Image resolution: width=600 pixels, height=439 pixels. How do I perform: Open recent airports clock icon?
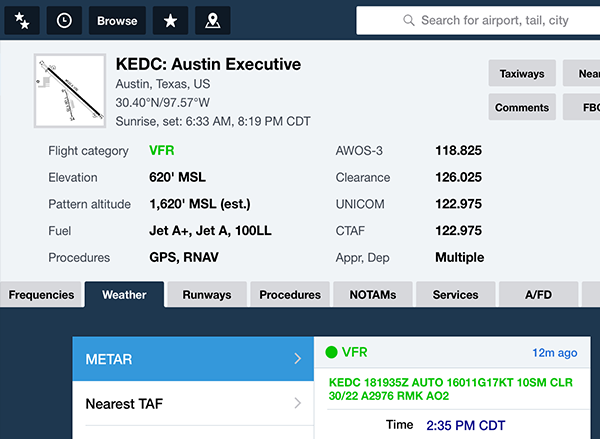(x=64, y=20)
